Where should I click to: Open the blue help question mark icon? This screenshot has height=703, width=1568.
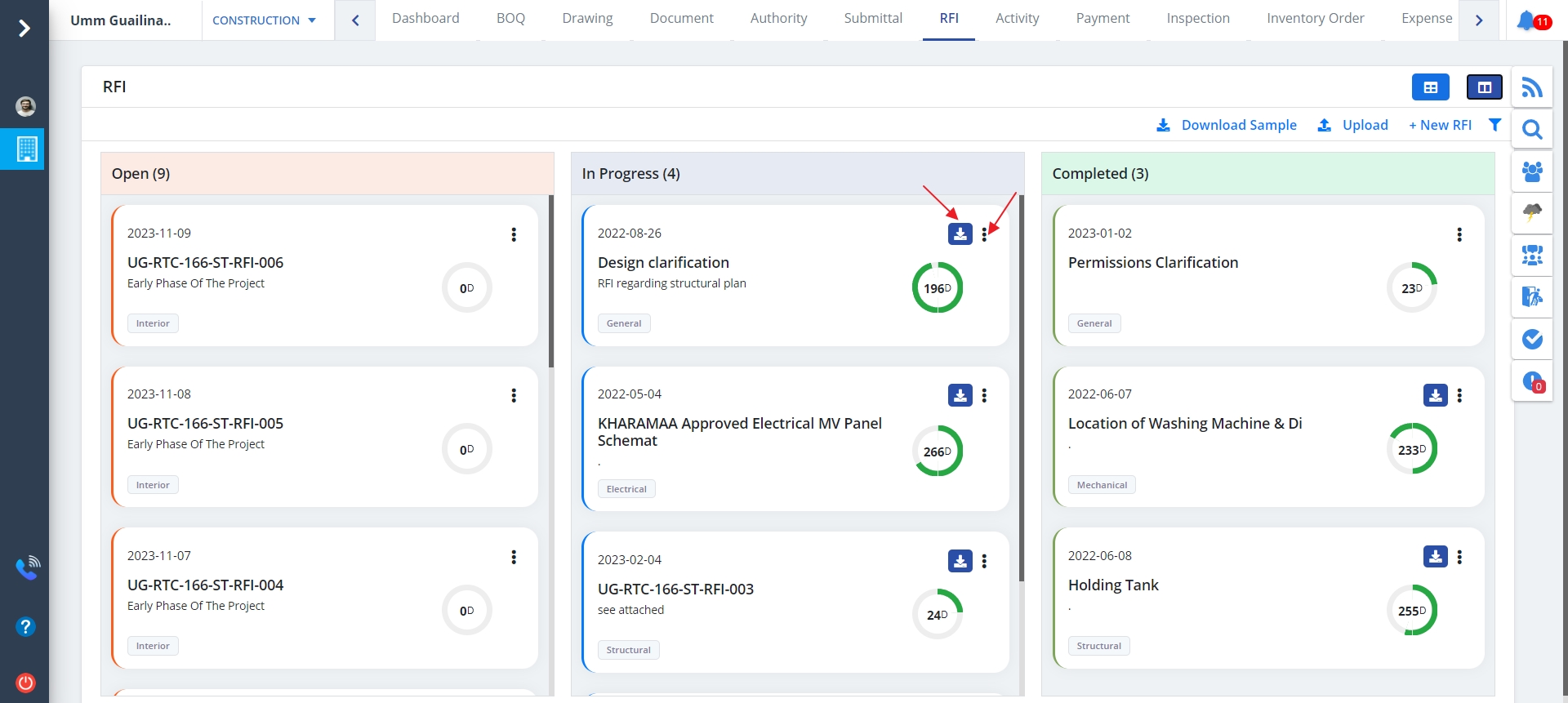tap(26, 626)
